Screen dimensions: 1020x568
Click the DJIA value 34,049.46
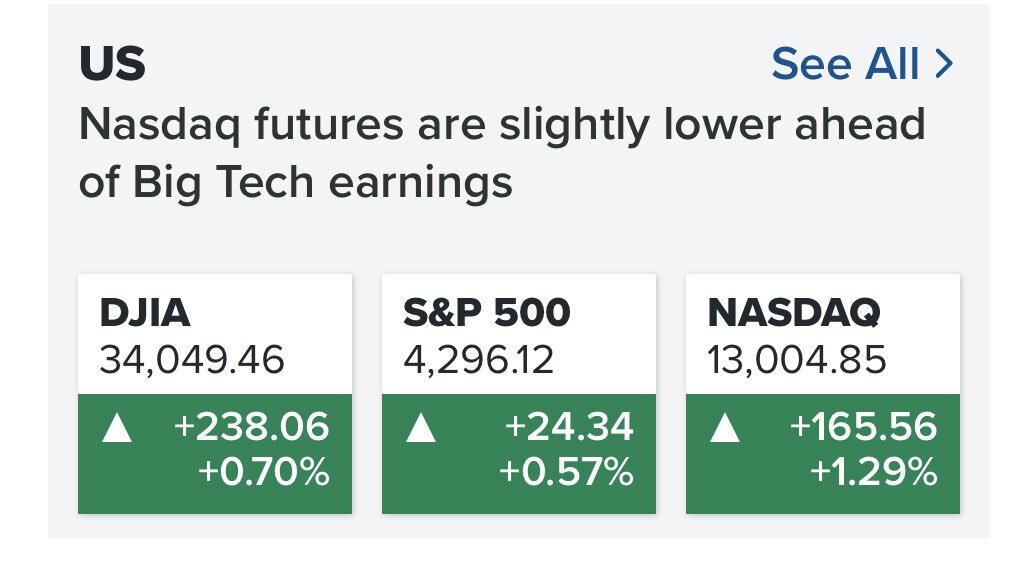192,359
